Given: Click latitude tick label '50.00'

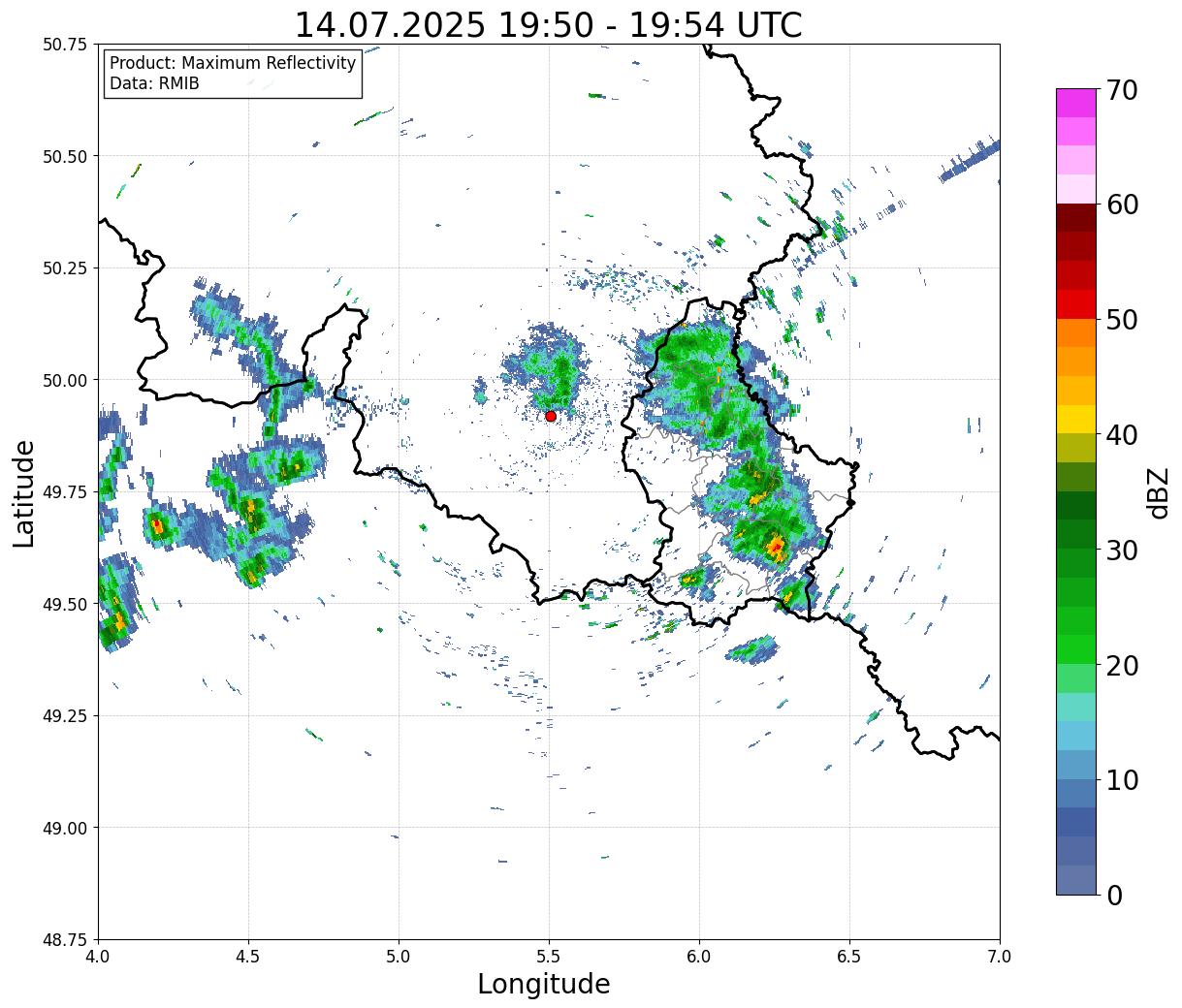Looking at the screenshot, I should tap(68, 380).
